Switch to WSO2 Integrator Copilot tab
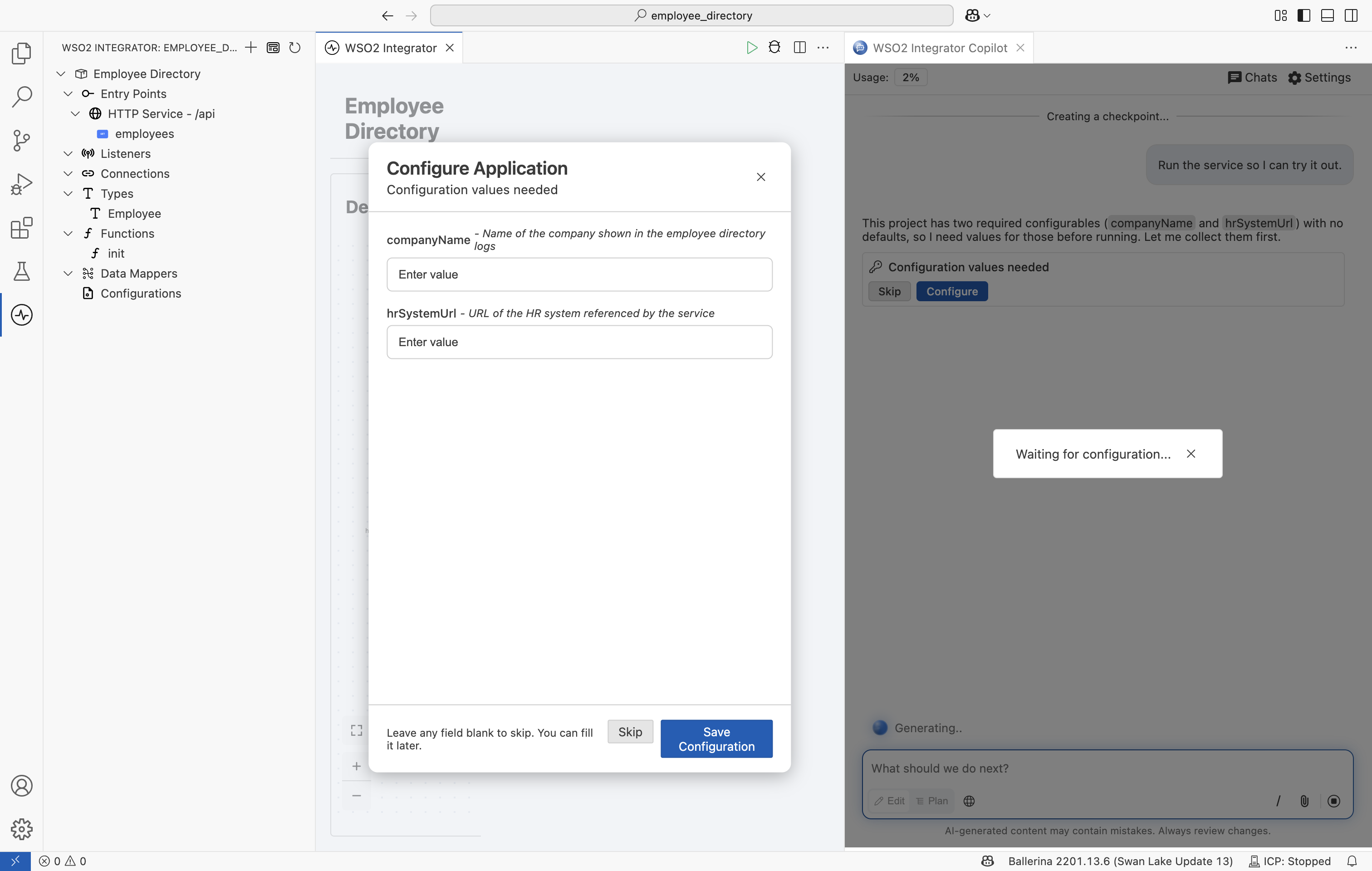 (x=939, y=48)
